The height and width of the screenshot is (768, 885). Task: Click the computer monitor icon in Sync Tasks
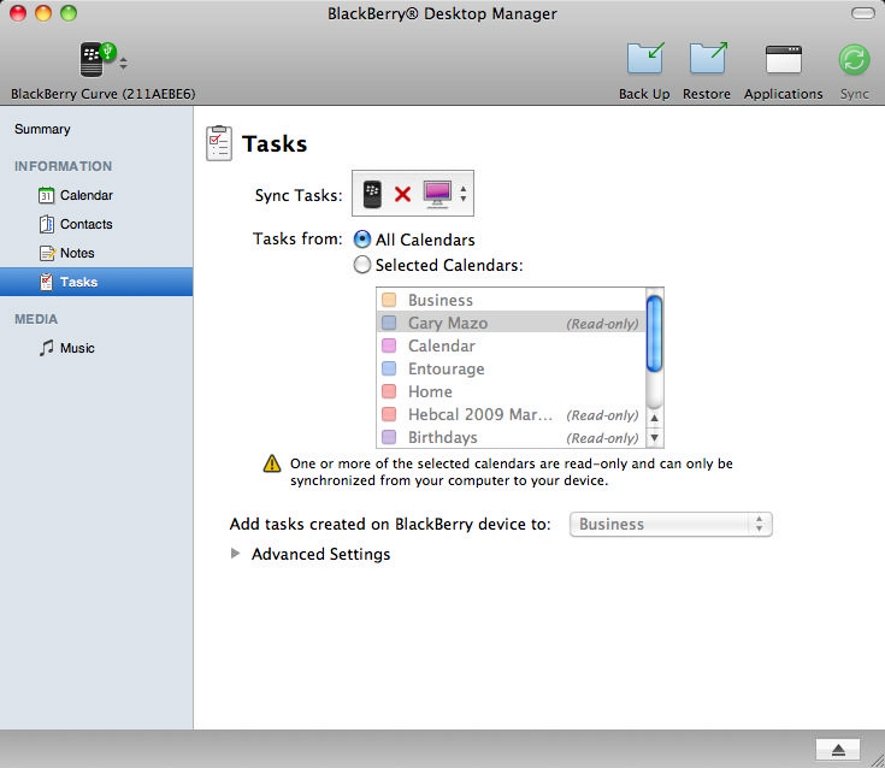437,194
